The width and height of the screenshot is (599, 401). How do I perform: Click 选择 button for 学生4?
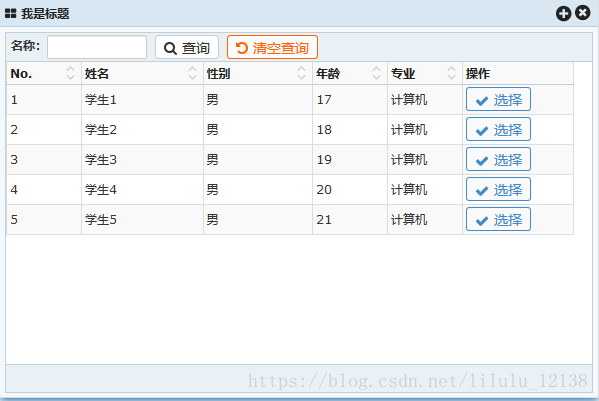[498, 189]
